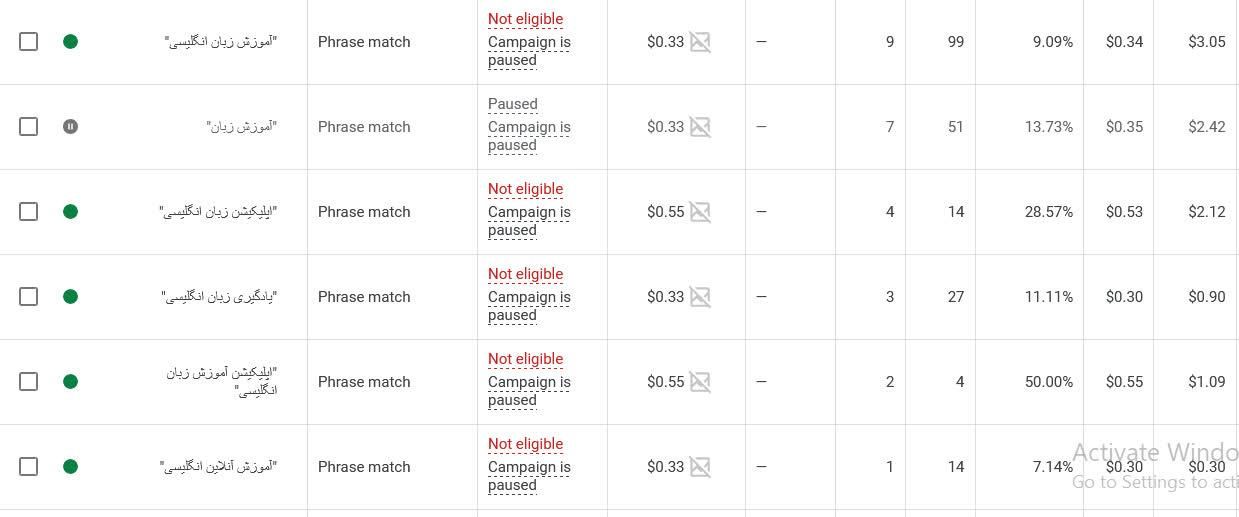Click the bid simulator icon in the paused row

click(700, 127)
